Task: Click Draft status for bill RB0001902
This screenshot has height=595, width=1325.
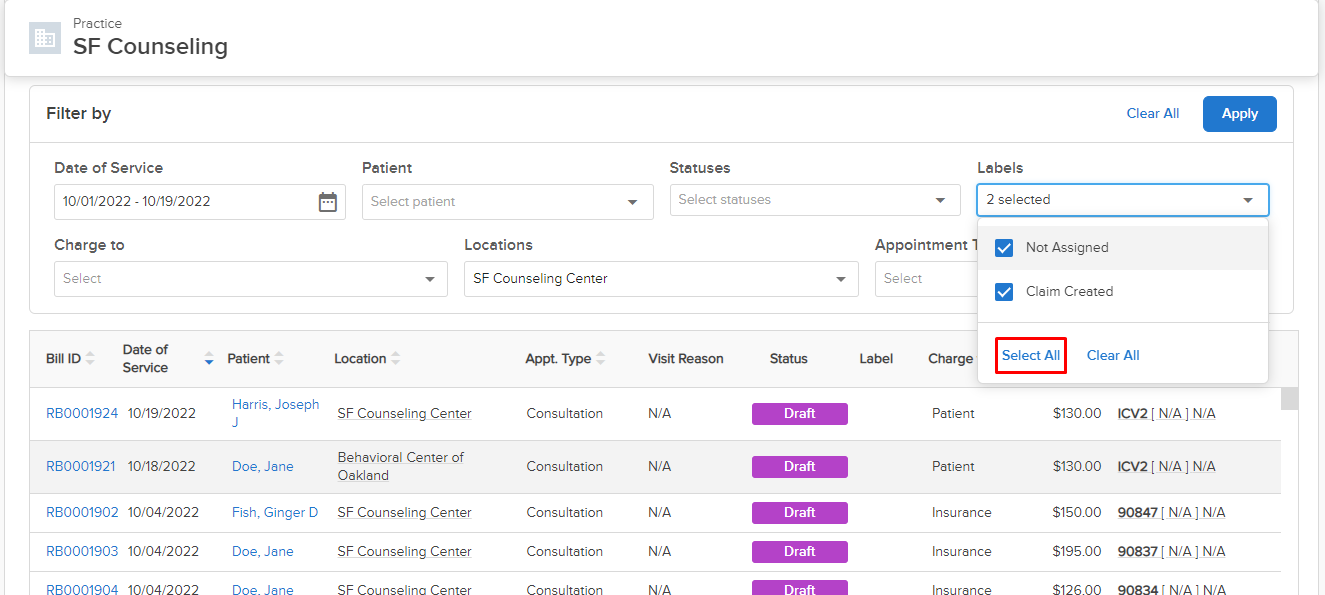Action: (x=800, y=513)
